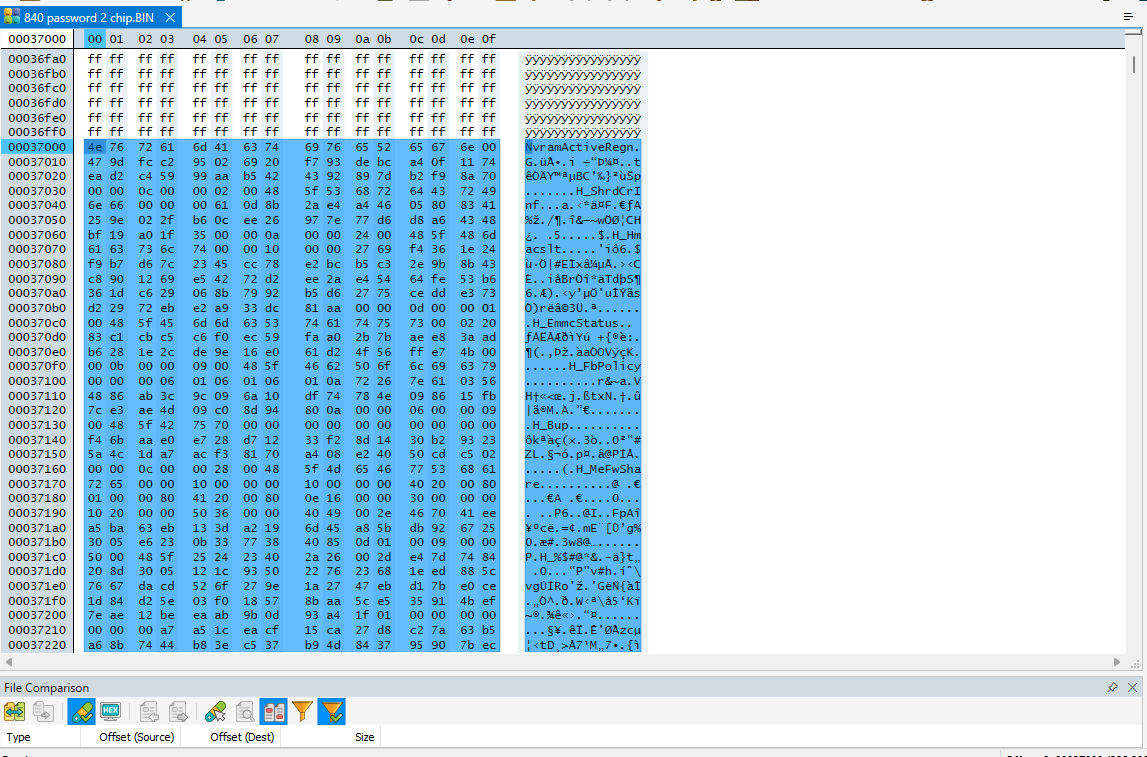Toggle the pill with checkmark icon
This screenshot has height=757, width=1147.
(x=81, y=711)
